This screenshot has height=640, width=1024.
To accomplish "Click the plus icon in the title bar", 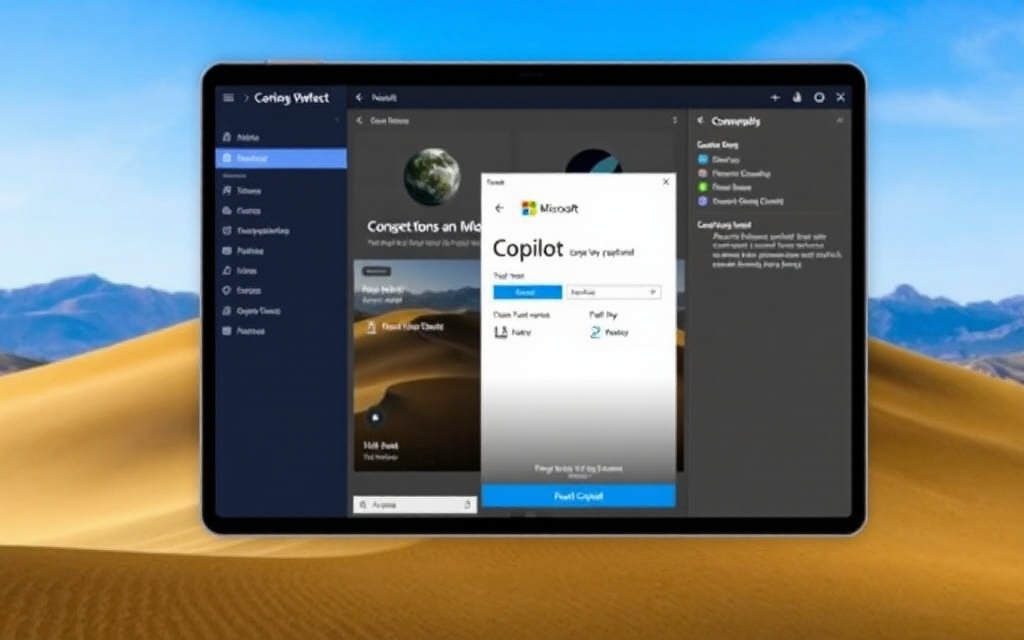I will pos(775,97).
